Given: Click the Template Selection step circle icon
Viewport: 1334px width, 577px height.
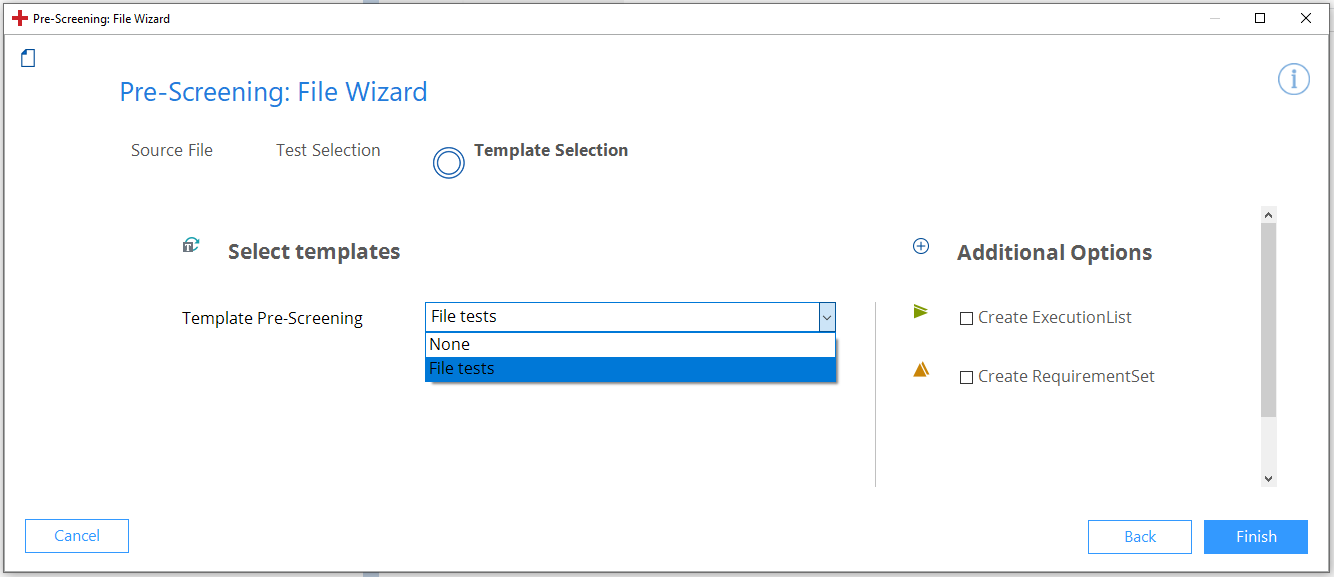Looking at the screenshot, I should tap(449, 162).
